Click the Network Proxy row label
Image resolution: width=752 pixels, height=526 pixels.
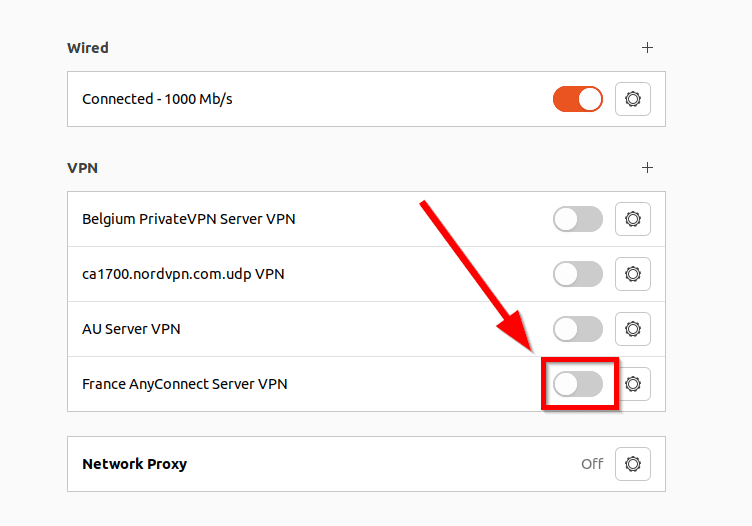click(134, 464)
